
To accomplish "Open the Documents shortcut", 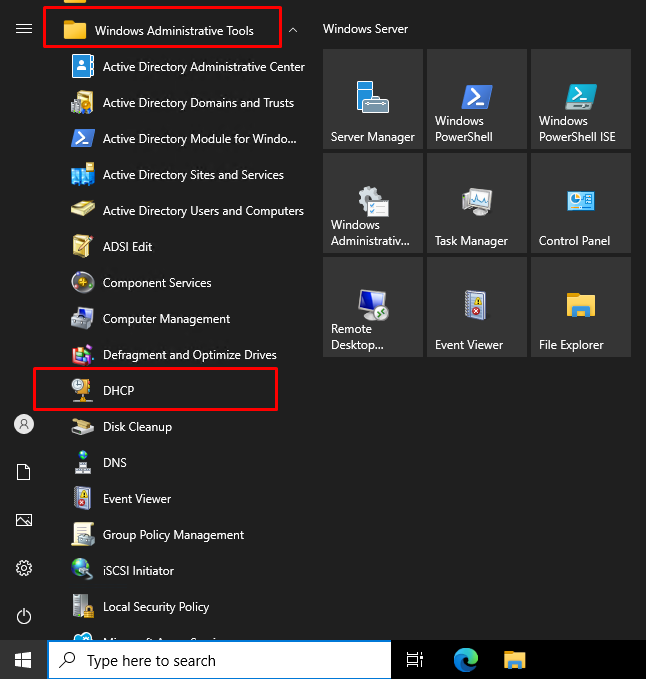I will pos(24,472).
